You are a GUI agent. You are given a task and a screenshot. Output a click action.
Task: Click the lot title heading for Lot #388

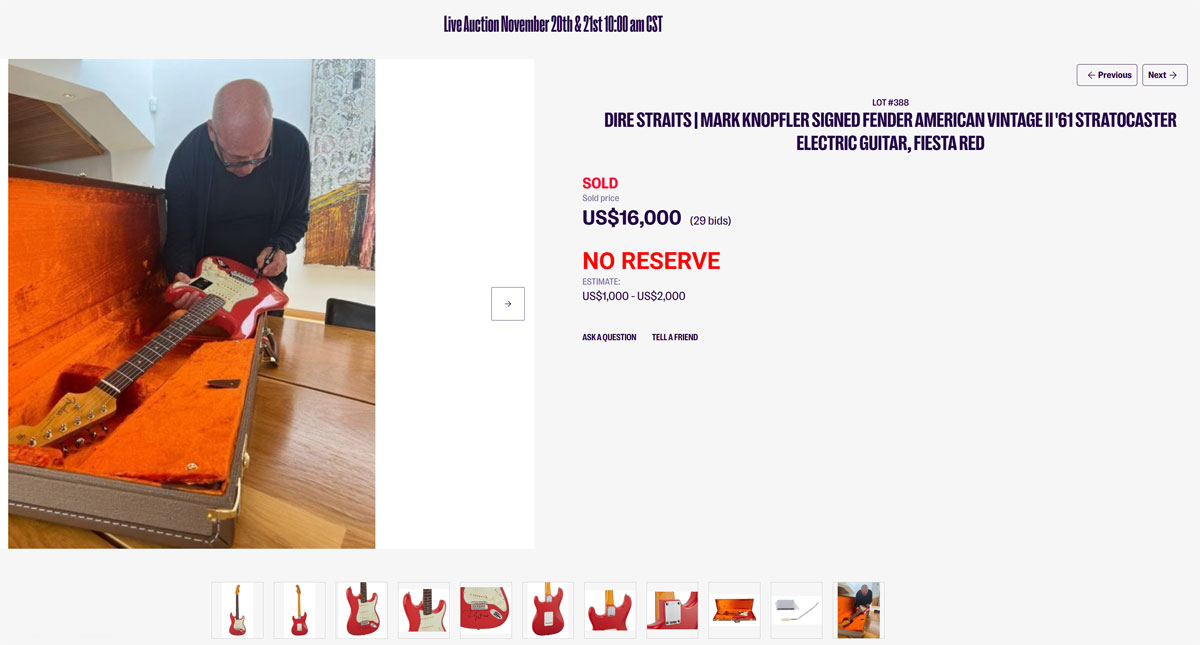[x=890, y=131]
